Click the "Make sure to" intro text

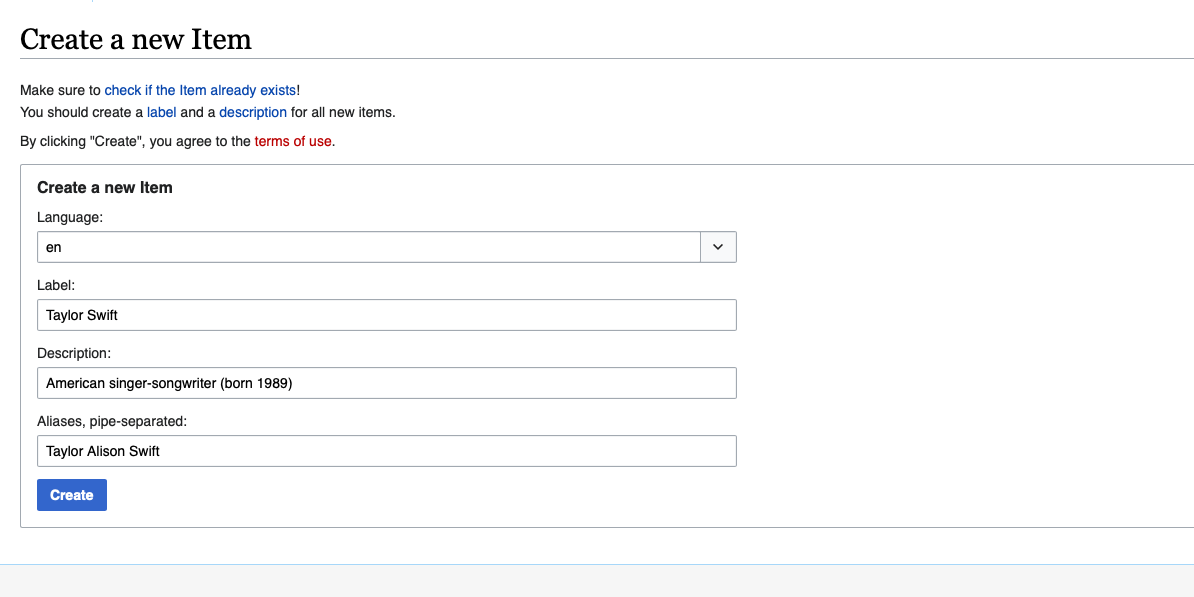(x=60, y=90)
